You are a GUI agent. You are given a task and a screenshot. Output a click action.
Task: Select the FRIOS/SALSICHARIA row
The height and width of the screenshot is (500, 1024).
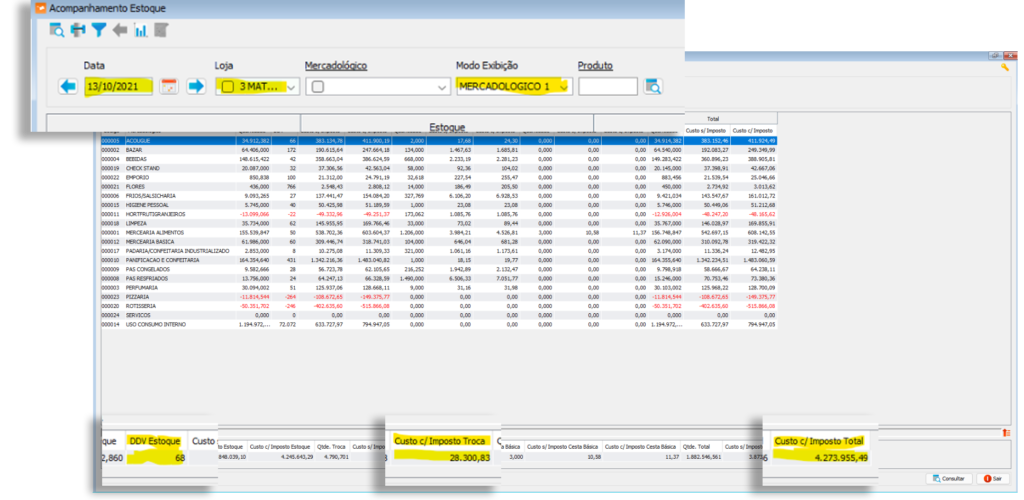click(439, 195)
